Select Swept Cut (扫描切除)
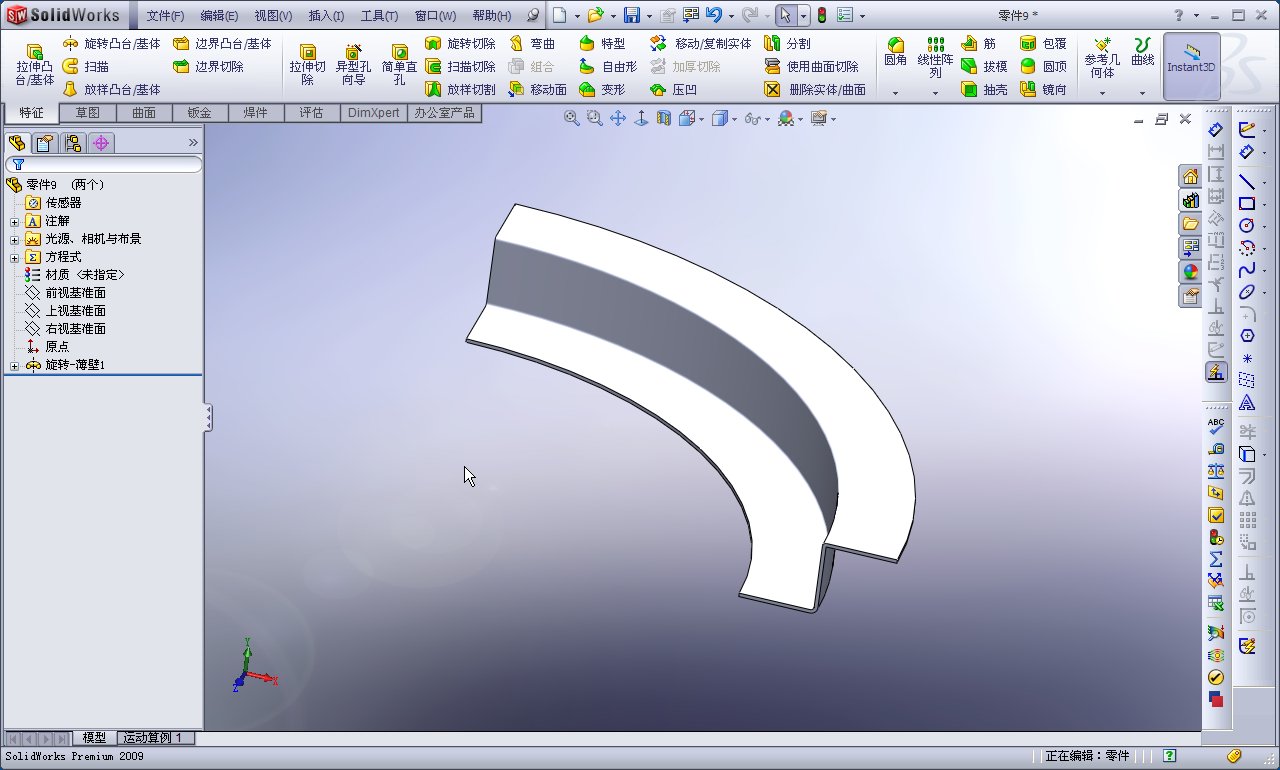The height and width of the screenshot is (770, 1280). pyautogui.click(x=460, y=66)
